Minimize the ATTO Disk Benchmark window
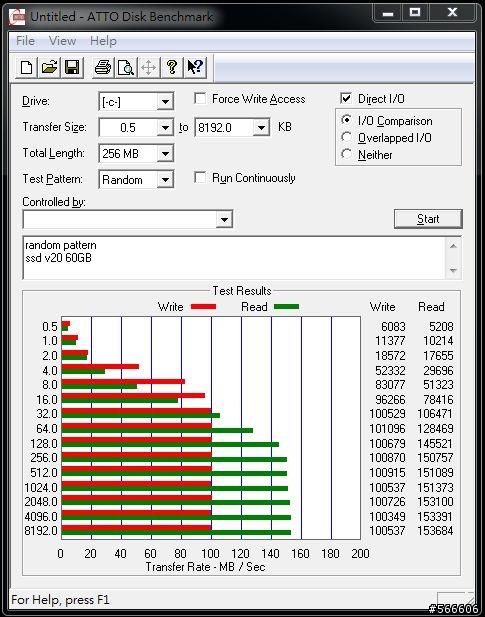The width and height of the screenshot is (485, 617). click(388, 13)
